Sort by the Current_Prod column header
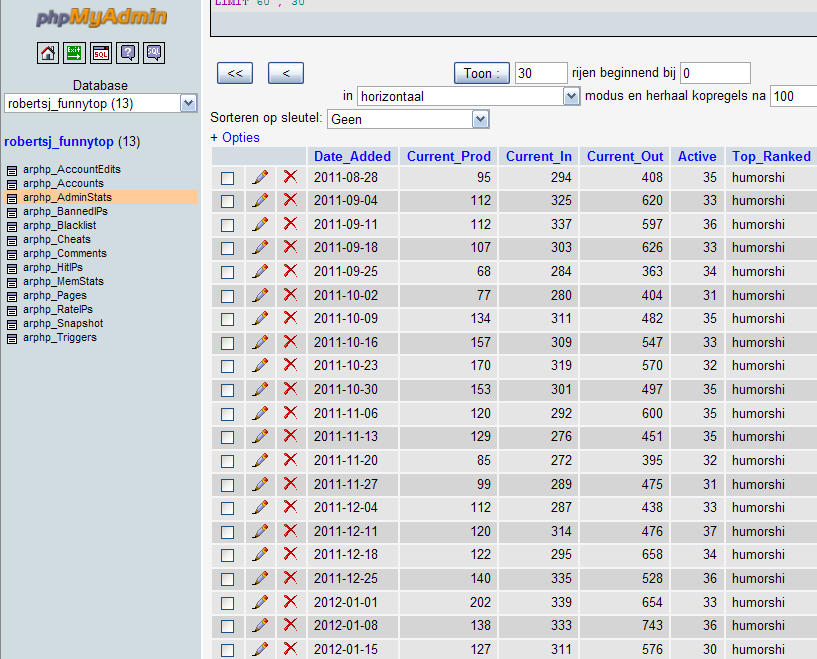Screen dimensions: 817x659 tap(449, 156)
